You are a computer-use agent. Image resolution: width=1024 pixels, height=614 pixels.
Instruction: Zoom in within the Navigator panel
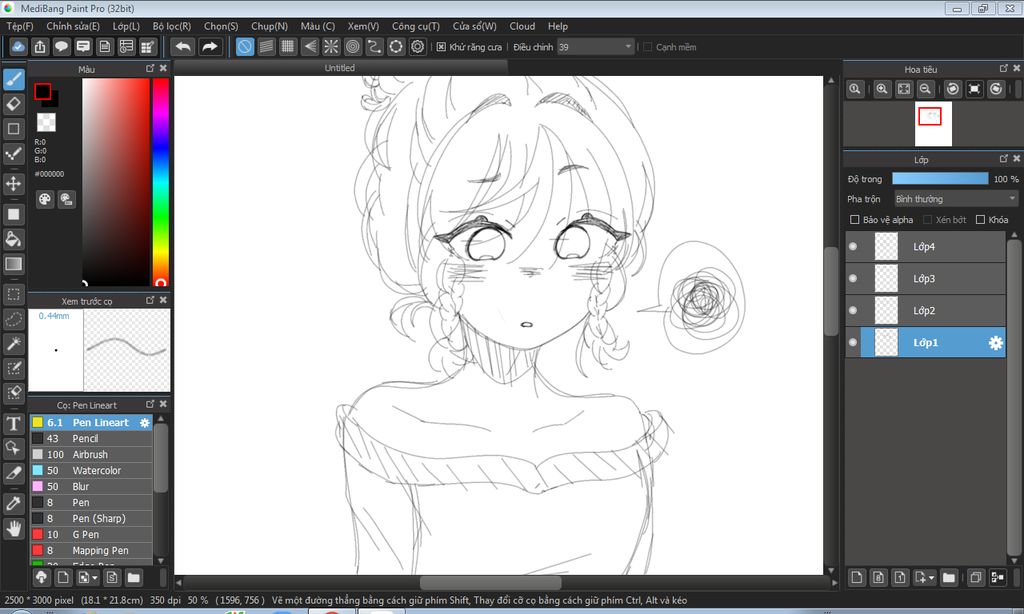point(882,89)
